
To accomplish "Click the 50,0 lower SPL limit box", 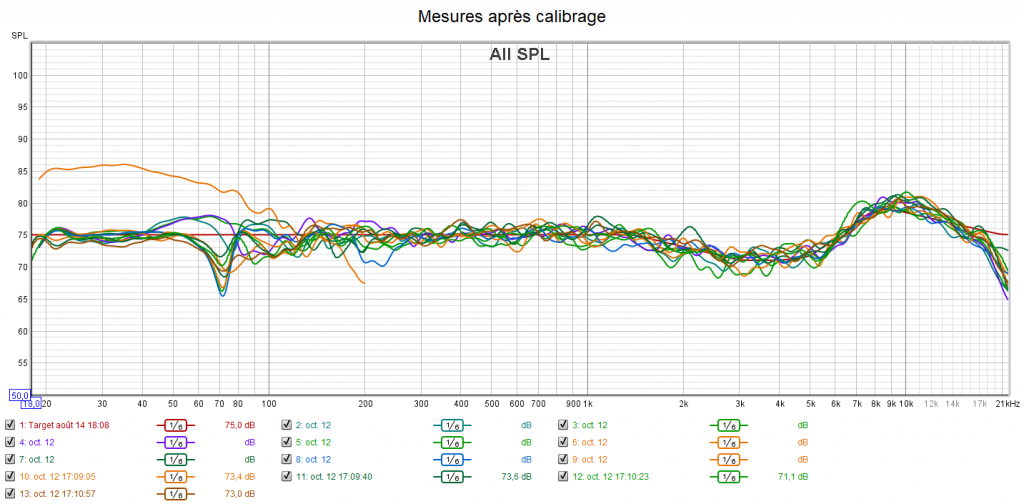I will tap(18, 394).
